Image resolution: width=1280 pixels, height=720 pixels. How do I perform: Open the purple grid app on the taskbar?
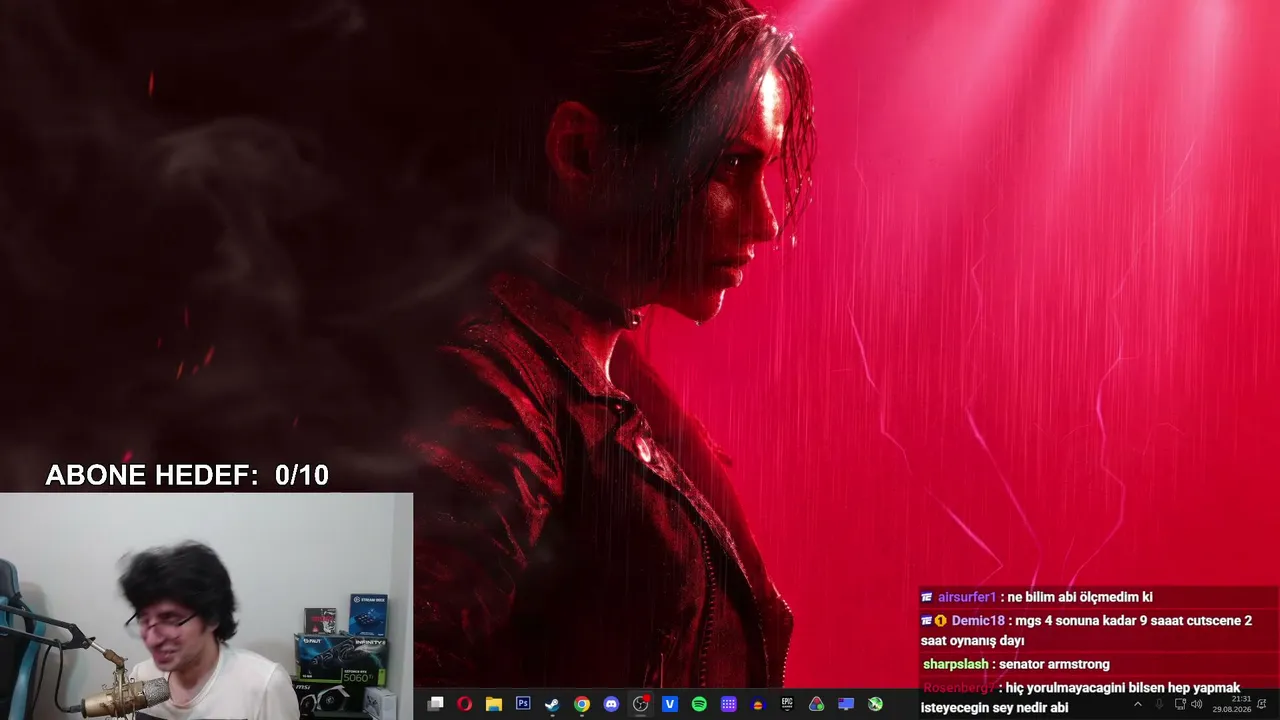pyautogui.click(x=729, y=704)
